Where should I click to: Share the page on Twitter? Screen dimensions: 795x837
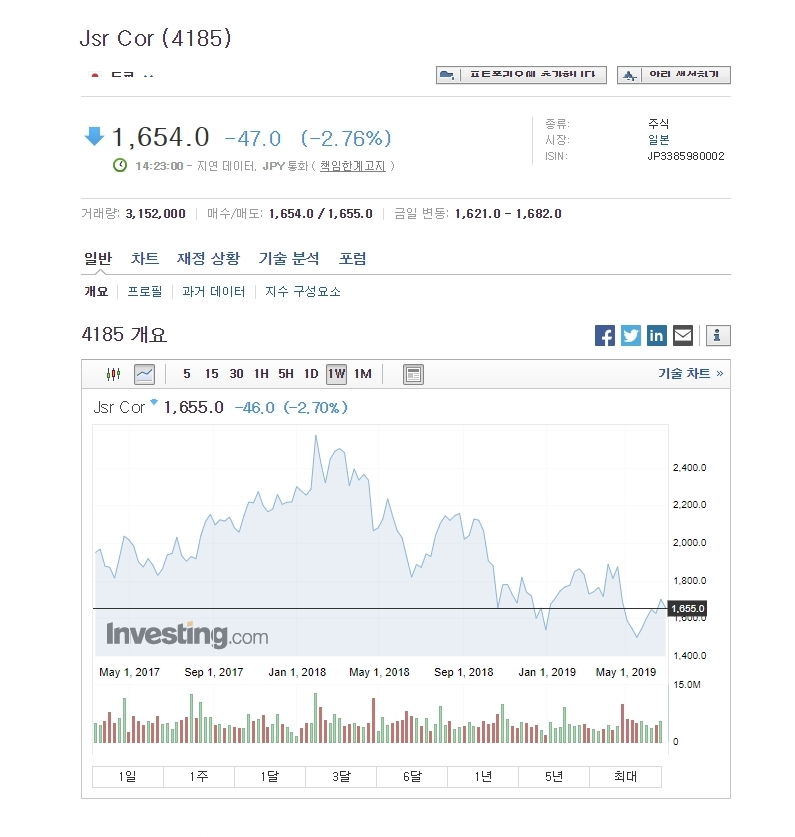coord(631,336)
